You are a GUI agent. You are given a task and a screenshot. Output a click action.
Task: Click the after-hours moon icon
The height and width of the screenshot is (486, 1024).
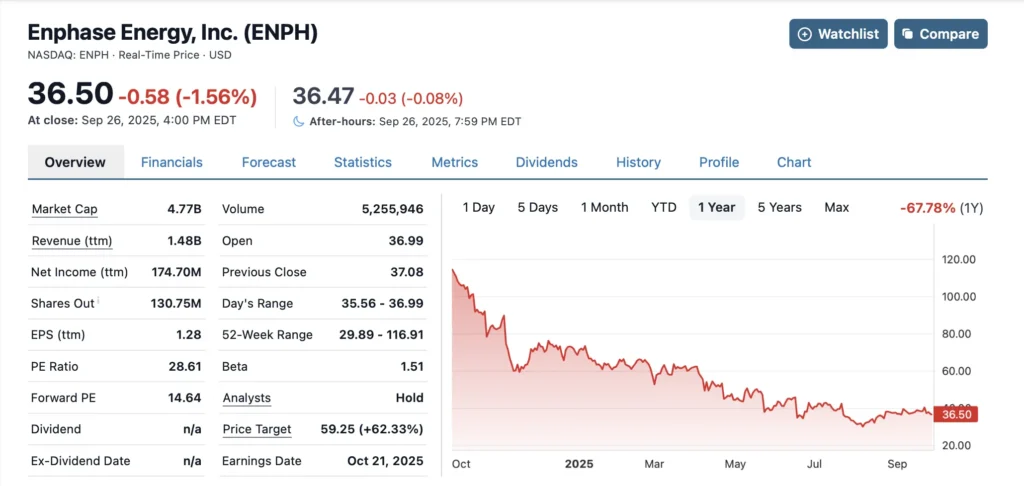pos(298,121)
